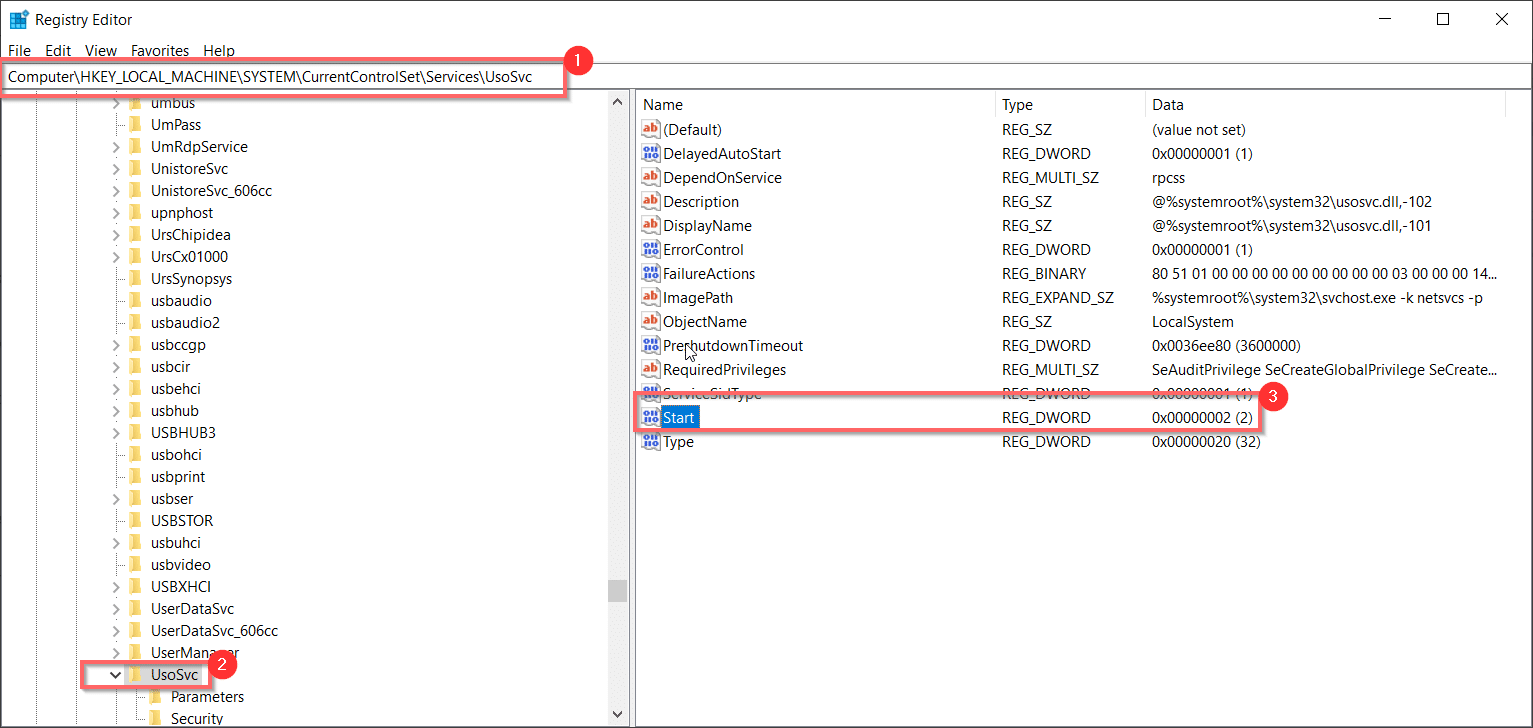The width and height of the screenshot is (1533, 728).
Task: Open the Favorites menu
Action: point(160,50)
